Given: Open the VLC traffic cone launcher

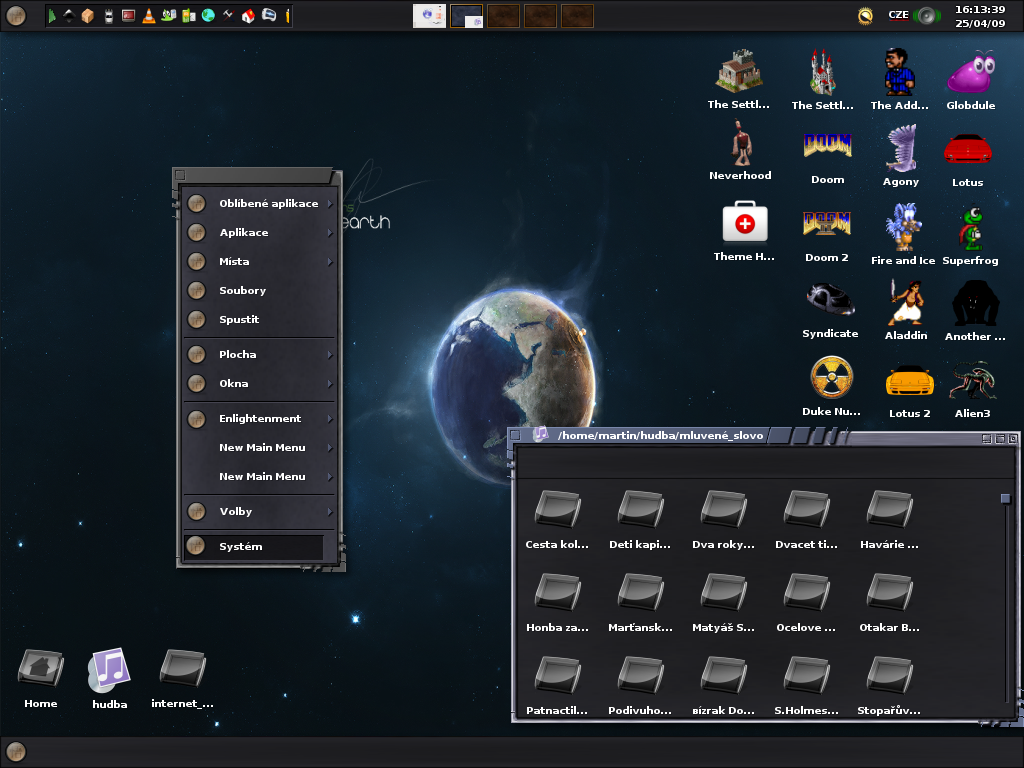Looking at the screenshot, I should pyautogui.click(x=149, y=15).
